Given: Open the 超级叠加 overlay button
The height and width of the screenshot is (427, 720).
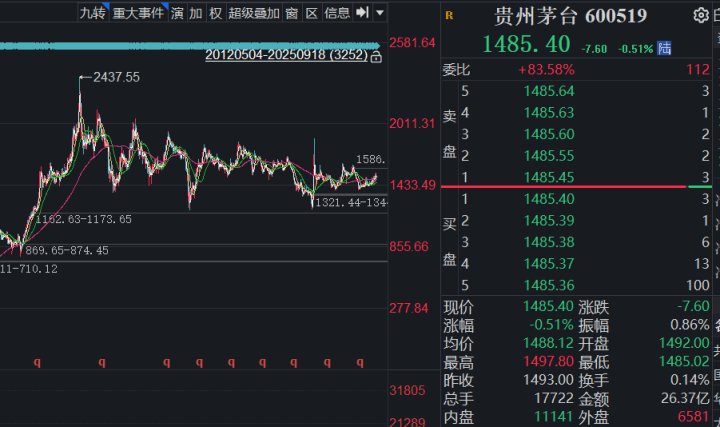Looking at the screenshot, I should pos(254,13).
